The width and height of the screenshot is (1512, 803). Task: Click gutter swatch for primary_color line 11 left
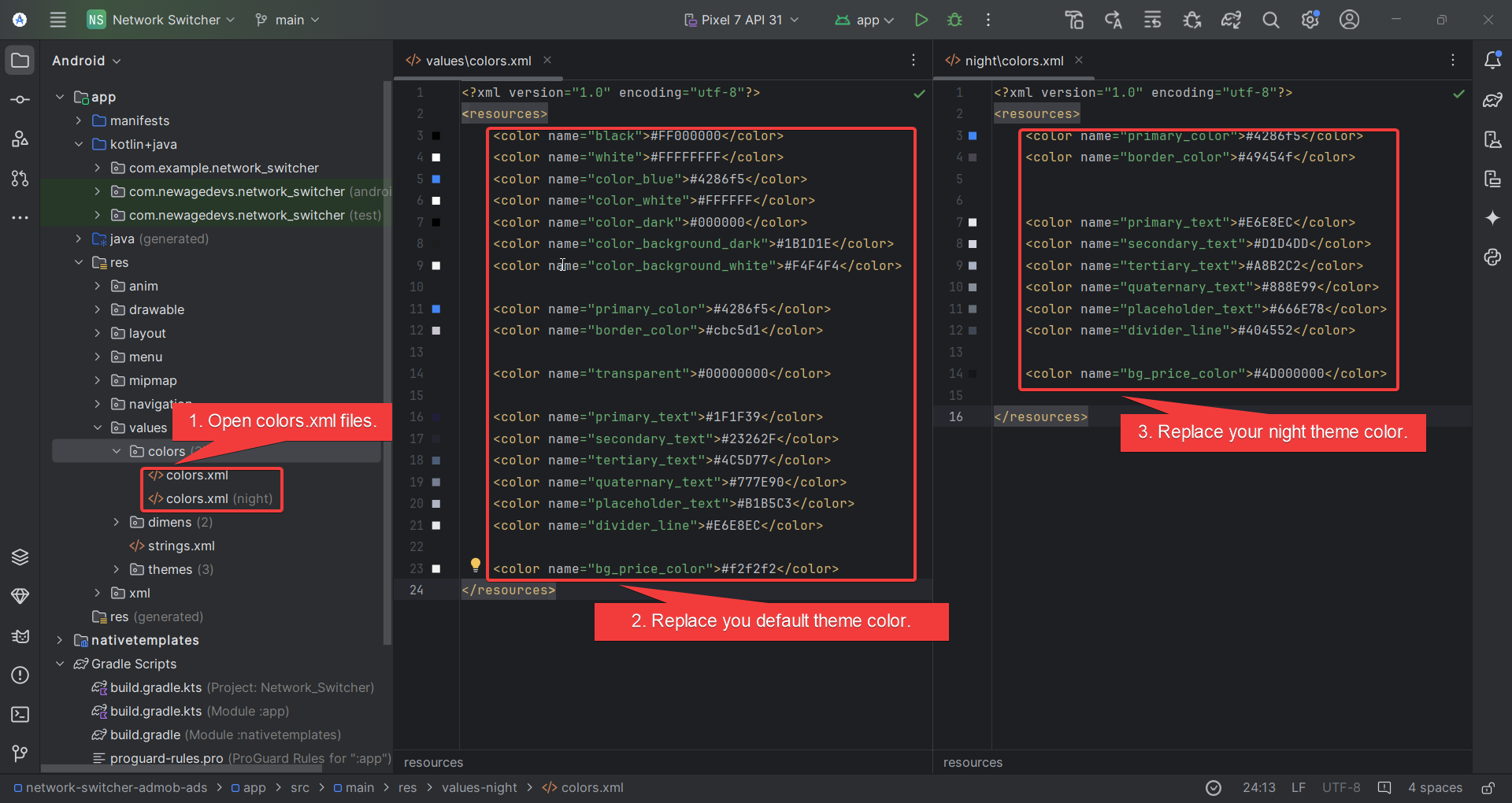point(436,309)
